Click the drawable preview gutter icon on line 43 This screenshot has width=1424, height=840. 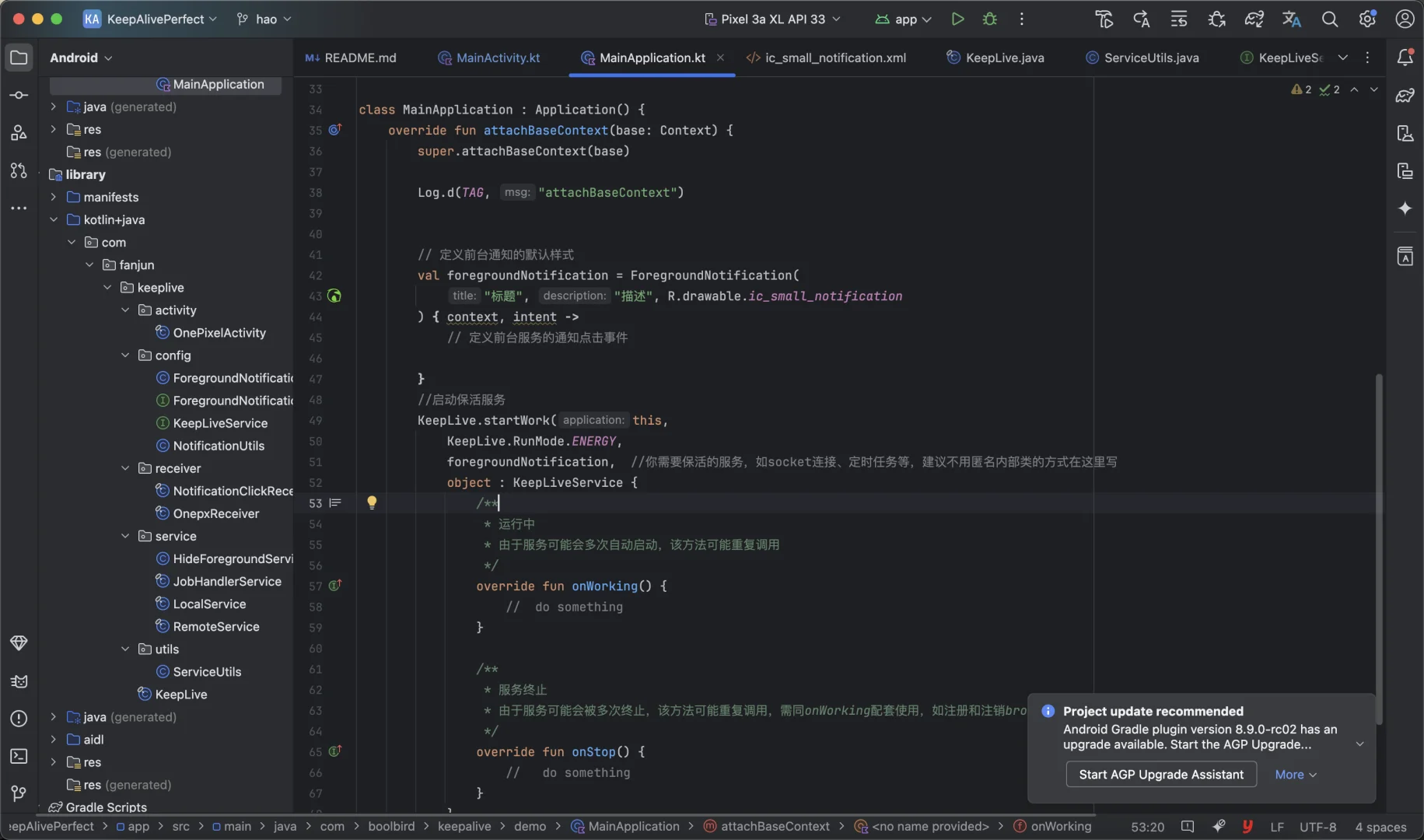coord(334,296)
